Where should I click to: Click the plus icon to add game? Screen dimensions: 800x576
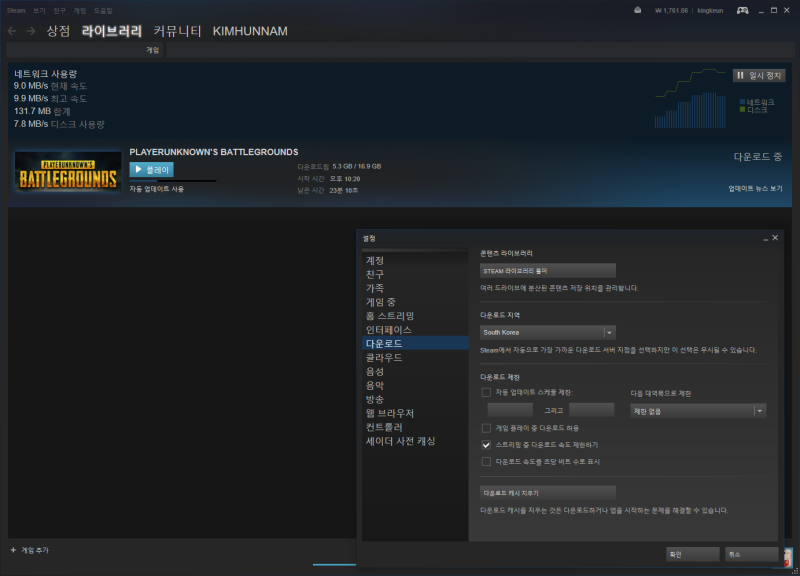(13, 550)
